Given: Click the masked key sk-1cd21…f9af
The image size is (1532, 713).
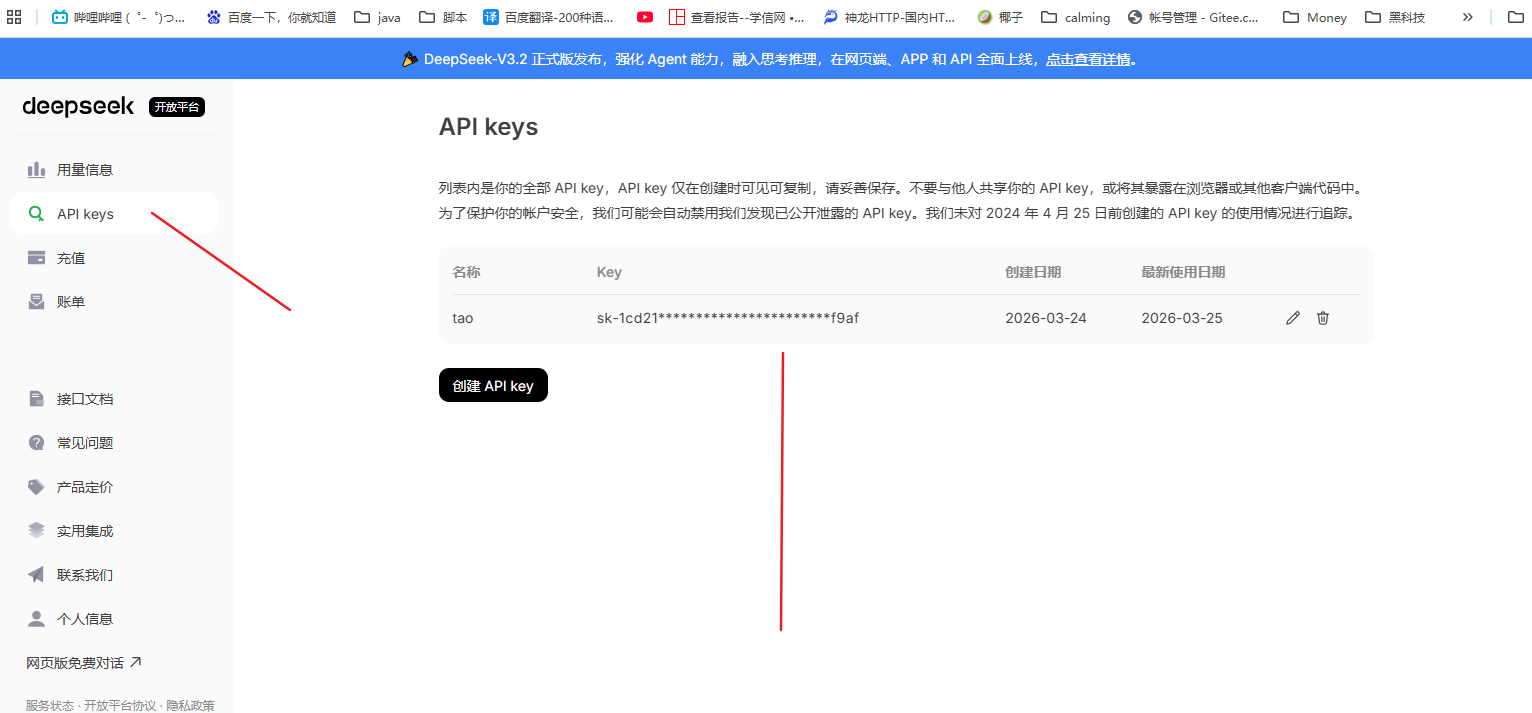Looking at the screenshot, I should pyautogui.click(x=728, y=318).
